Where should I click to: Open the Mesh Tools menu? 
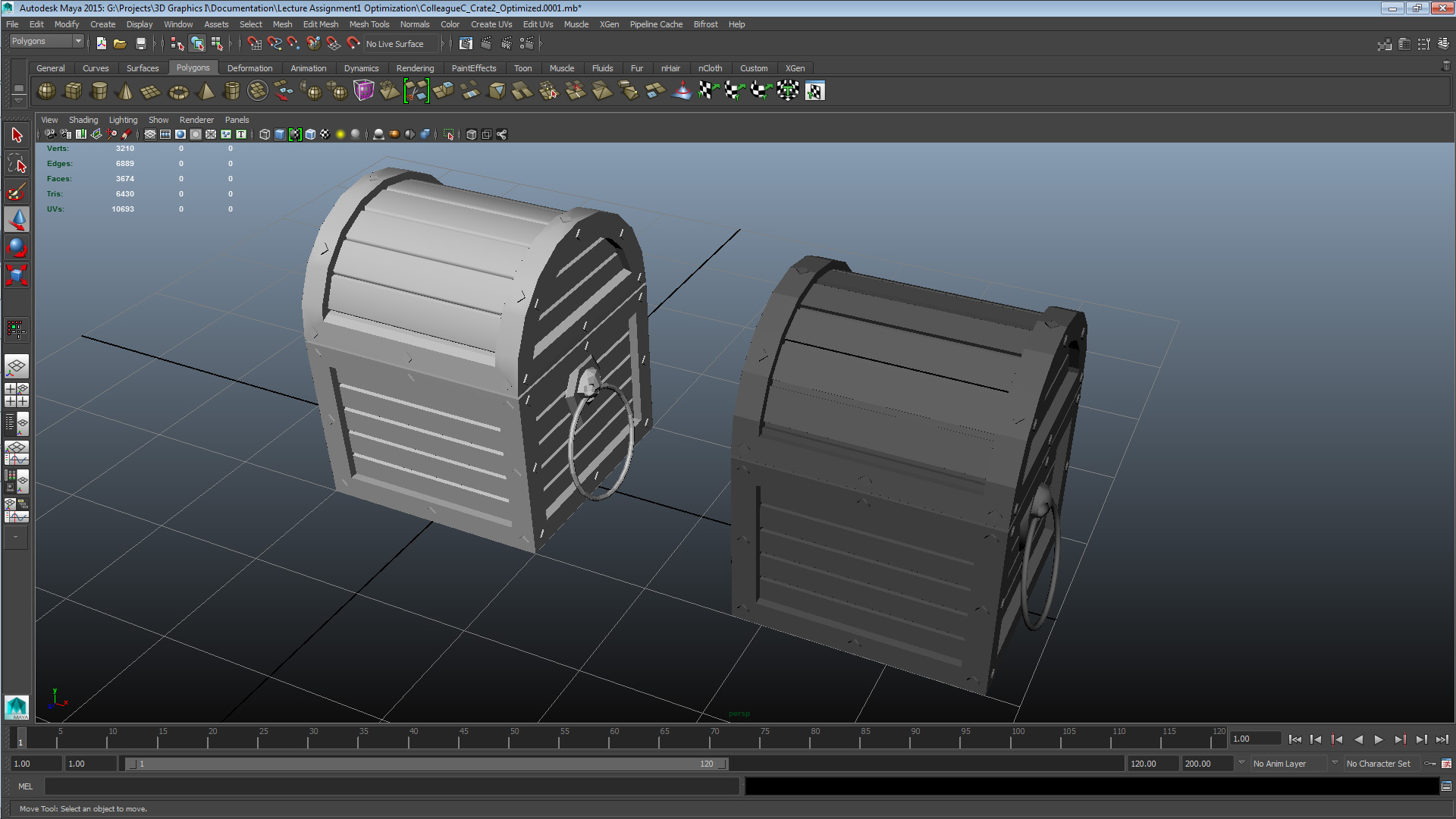click(369, 24)
